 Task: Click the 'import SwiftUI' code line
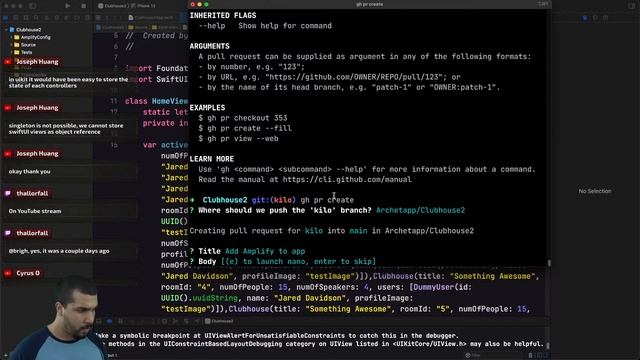156,79
